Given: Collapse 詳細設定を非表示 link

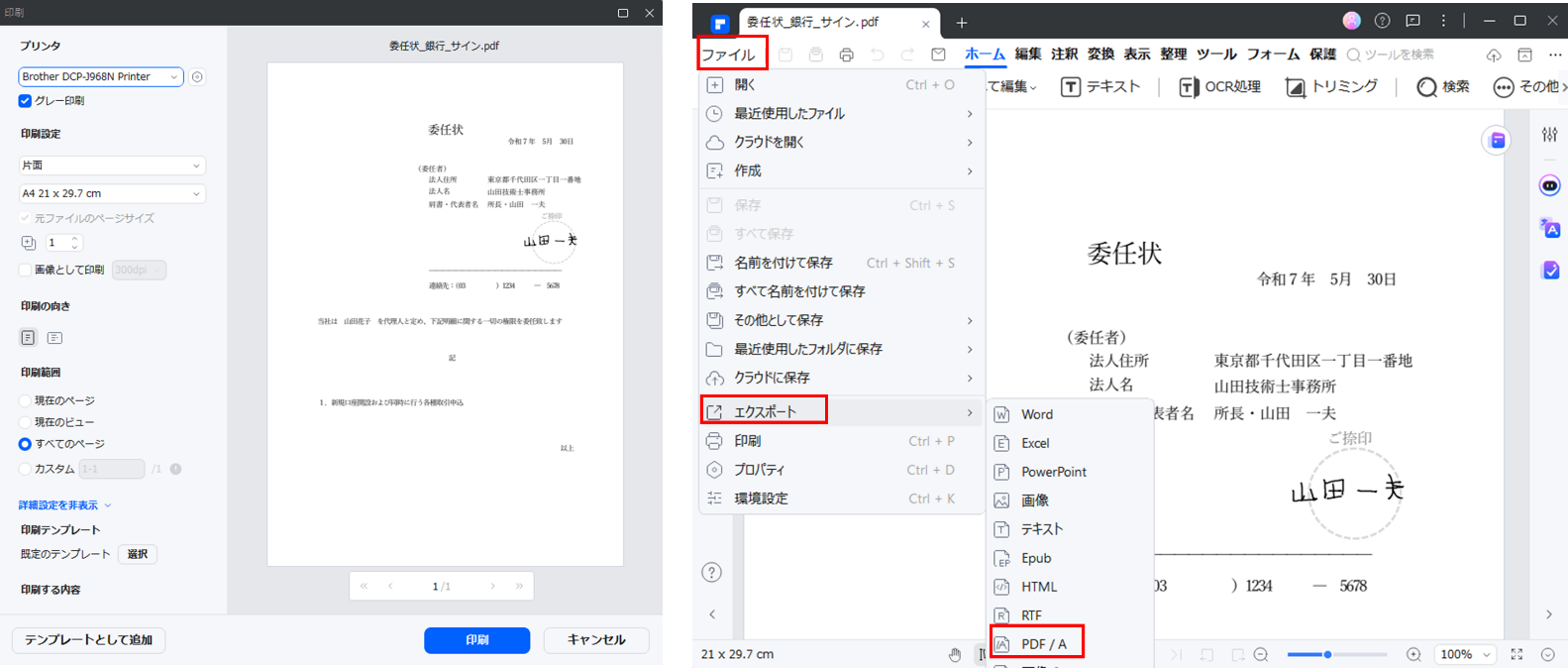Looking at the screenshot, I should [64, 505].
